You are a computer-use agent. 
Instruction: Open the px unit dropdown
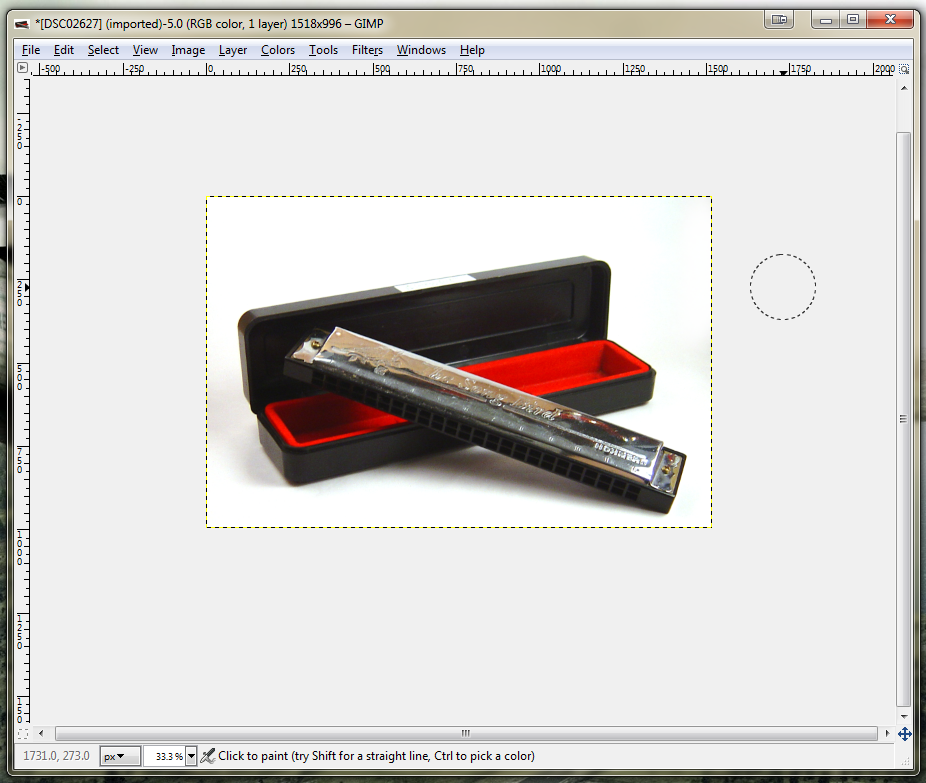point(118,755)
